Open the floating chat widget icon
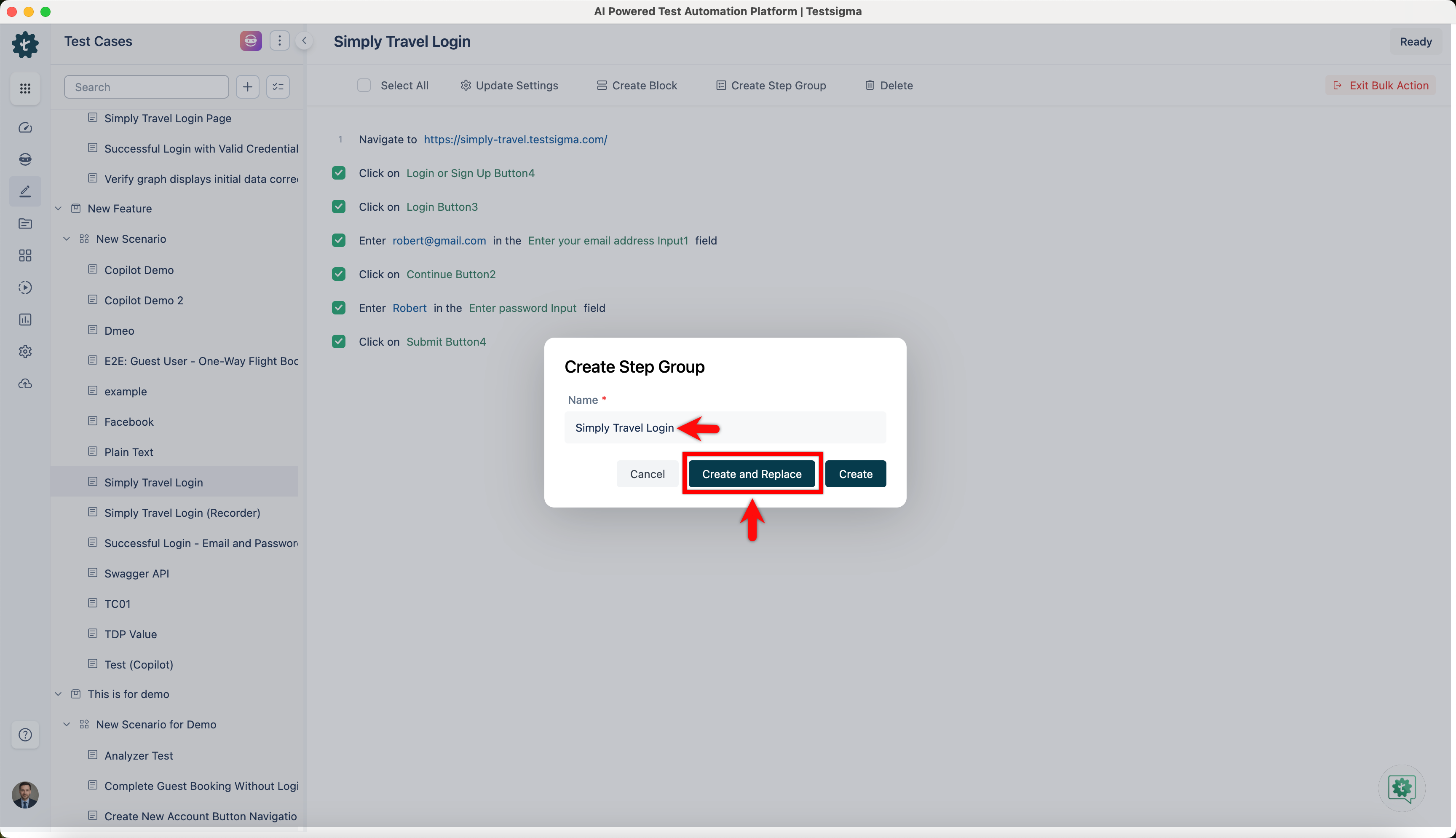 [x=1401, y=788]
